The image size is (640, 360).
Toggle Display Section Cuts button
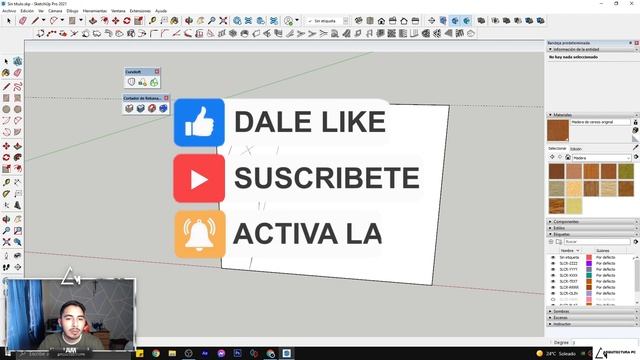click(455, 20)
